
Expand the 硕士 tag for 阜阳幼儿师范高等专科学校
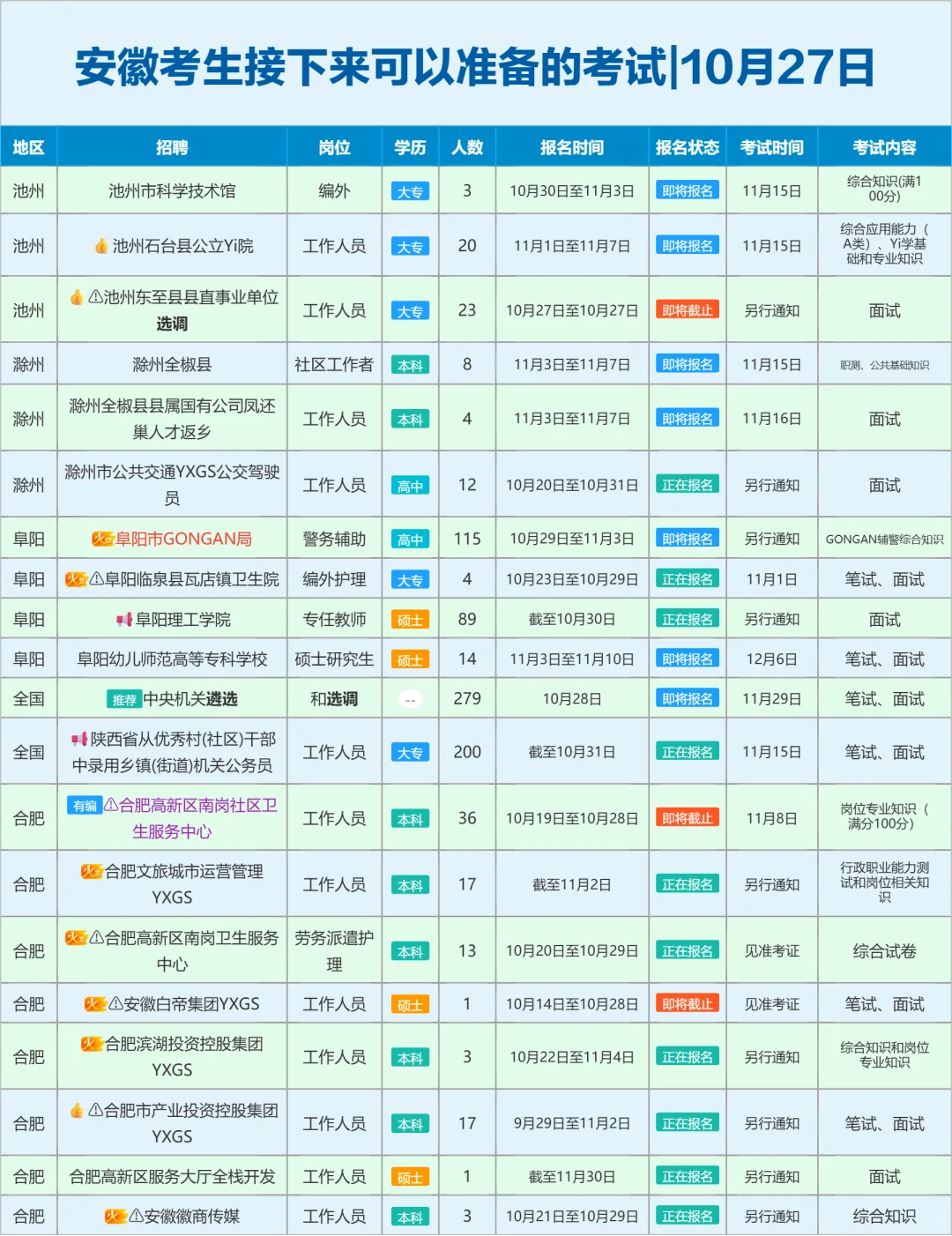(410, 658)
